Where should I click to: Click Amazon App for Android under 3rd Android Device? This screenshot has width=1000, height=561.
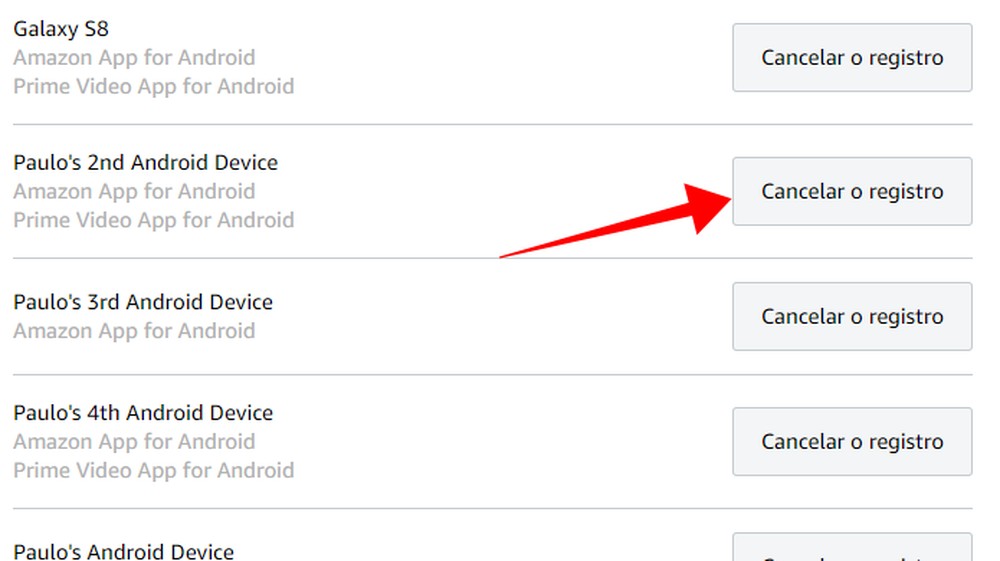pyautogui.click(x=134, y=331)
